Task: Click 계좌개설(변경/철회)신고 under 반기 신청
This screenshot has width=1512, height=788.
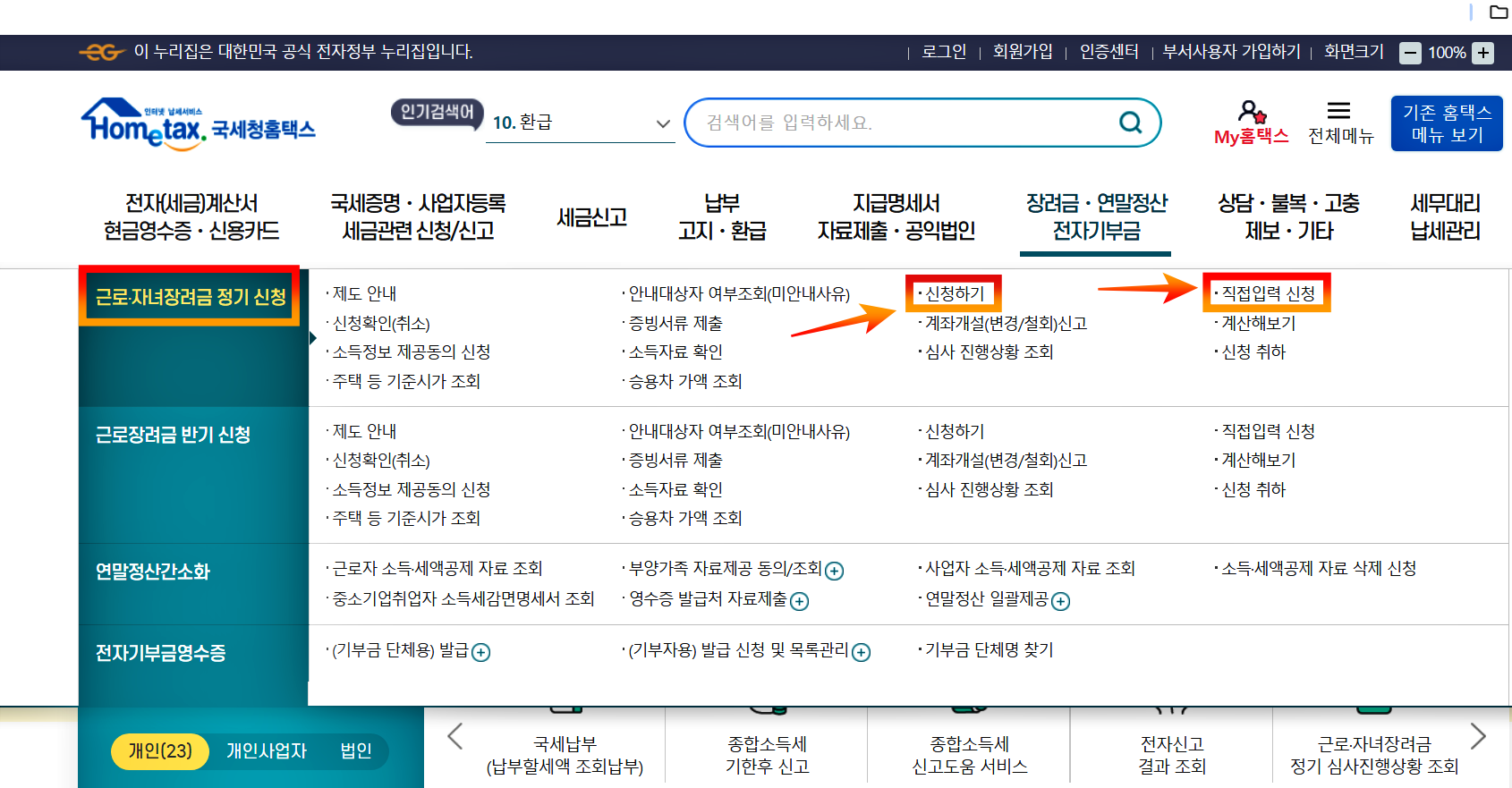Action: [1006, 460]
